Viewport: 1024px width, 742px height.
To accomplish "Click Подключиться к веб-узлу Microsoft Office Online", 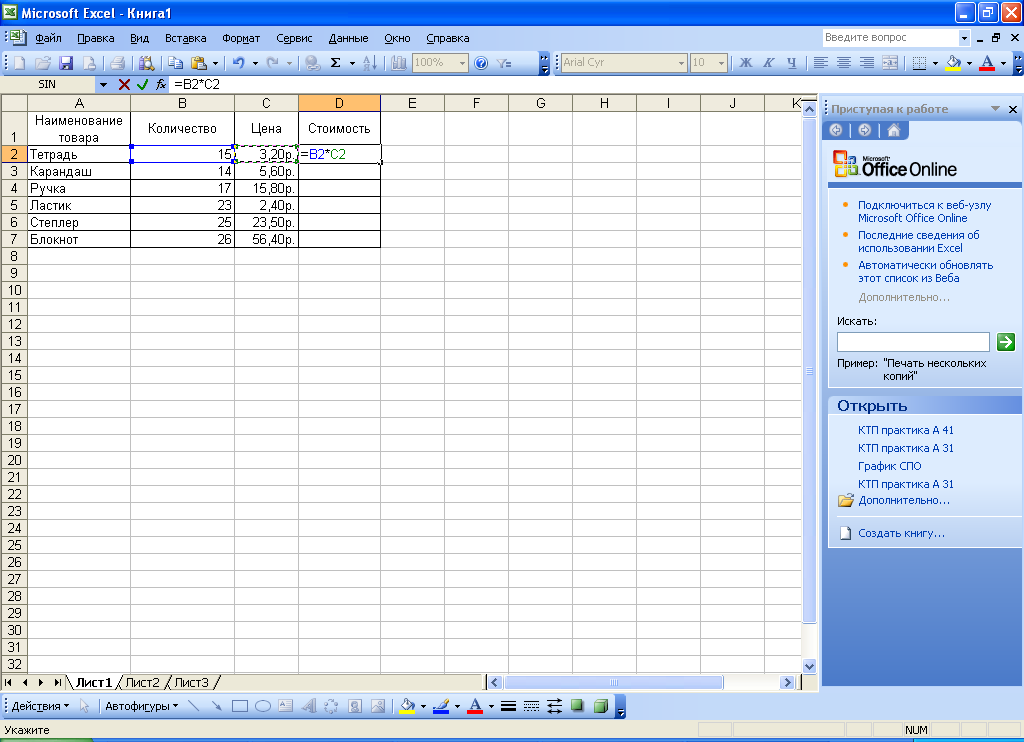I will tap(924, 212).
